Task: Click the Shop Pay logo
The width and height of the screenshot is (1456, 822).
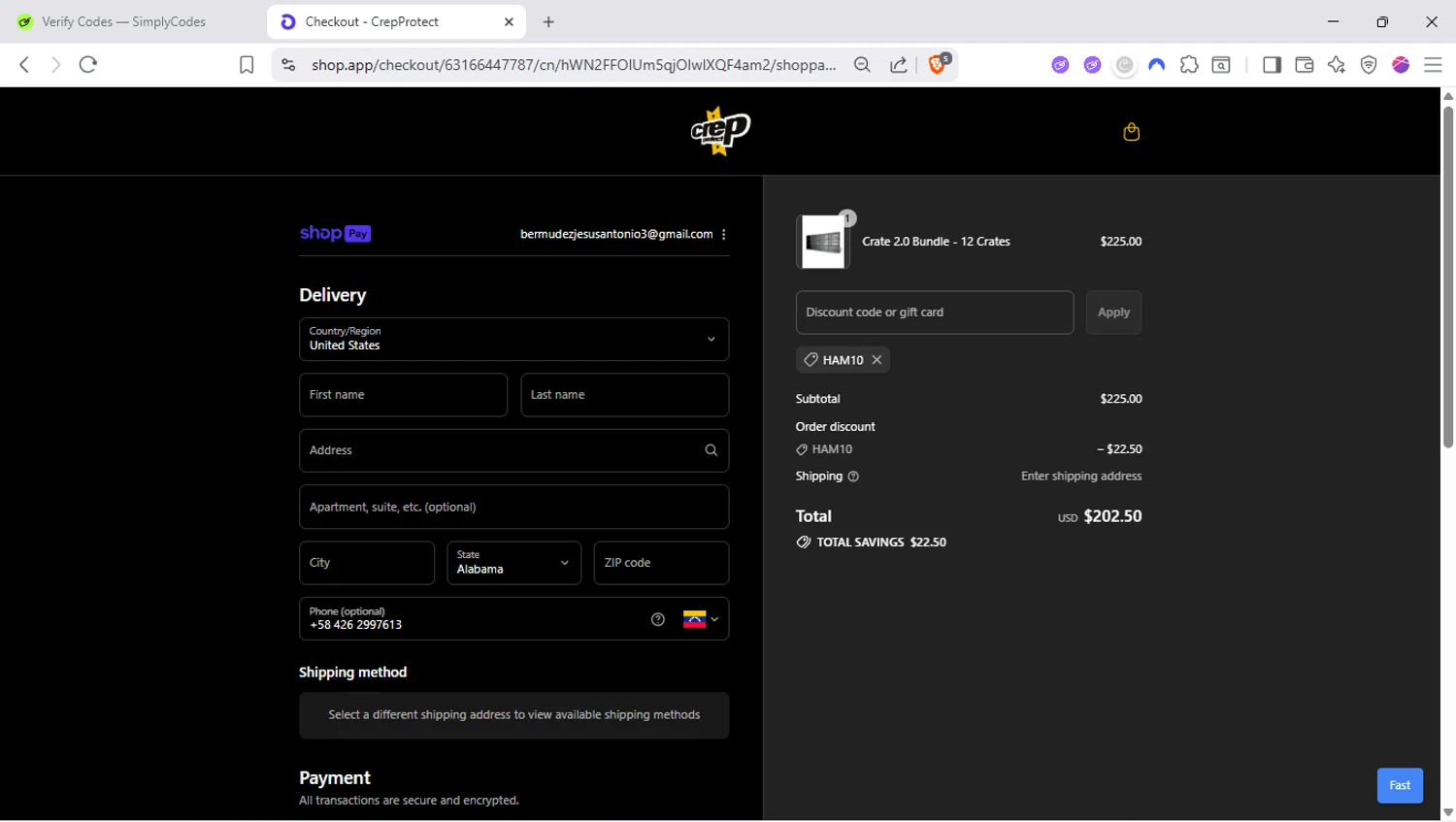Action: click(x=335, y=234)
